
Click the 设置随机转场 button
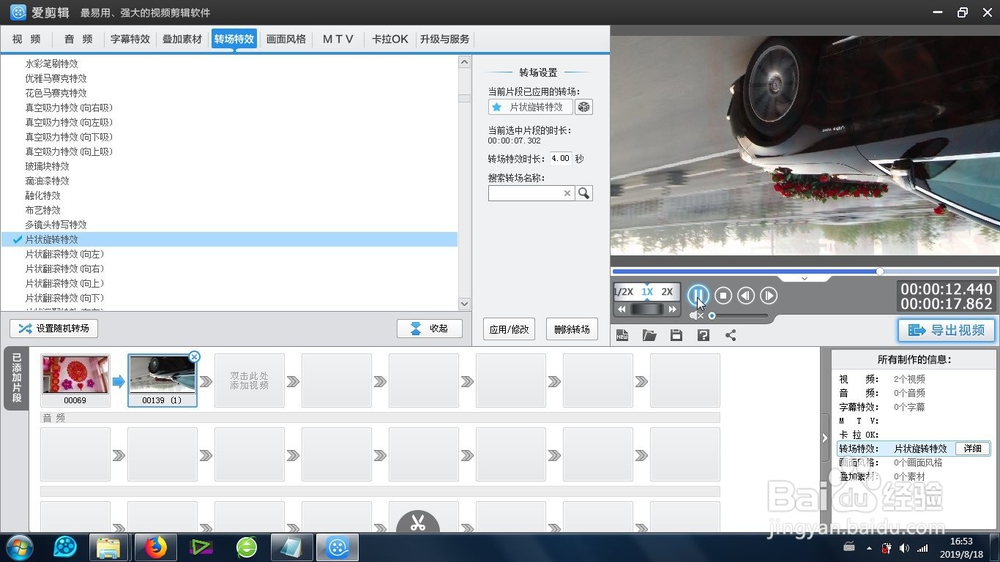(54, 329)
